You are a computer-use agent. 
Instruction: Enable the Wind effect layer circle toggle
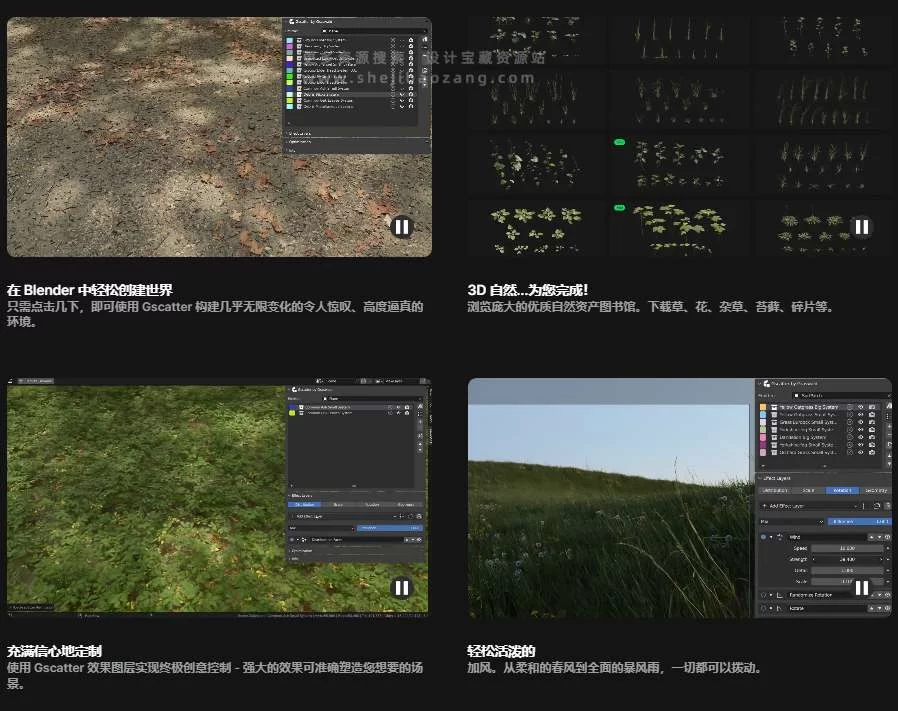[x=764, y=537]
